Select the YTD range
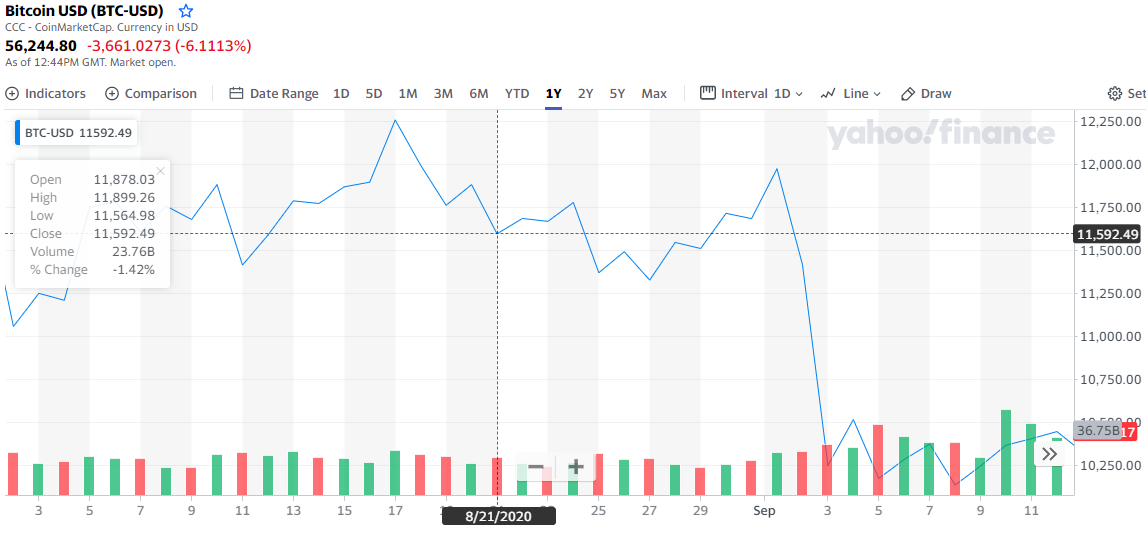 point(517,93)
